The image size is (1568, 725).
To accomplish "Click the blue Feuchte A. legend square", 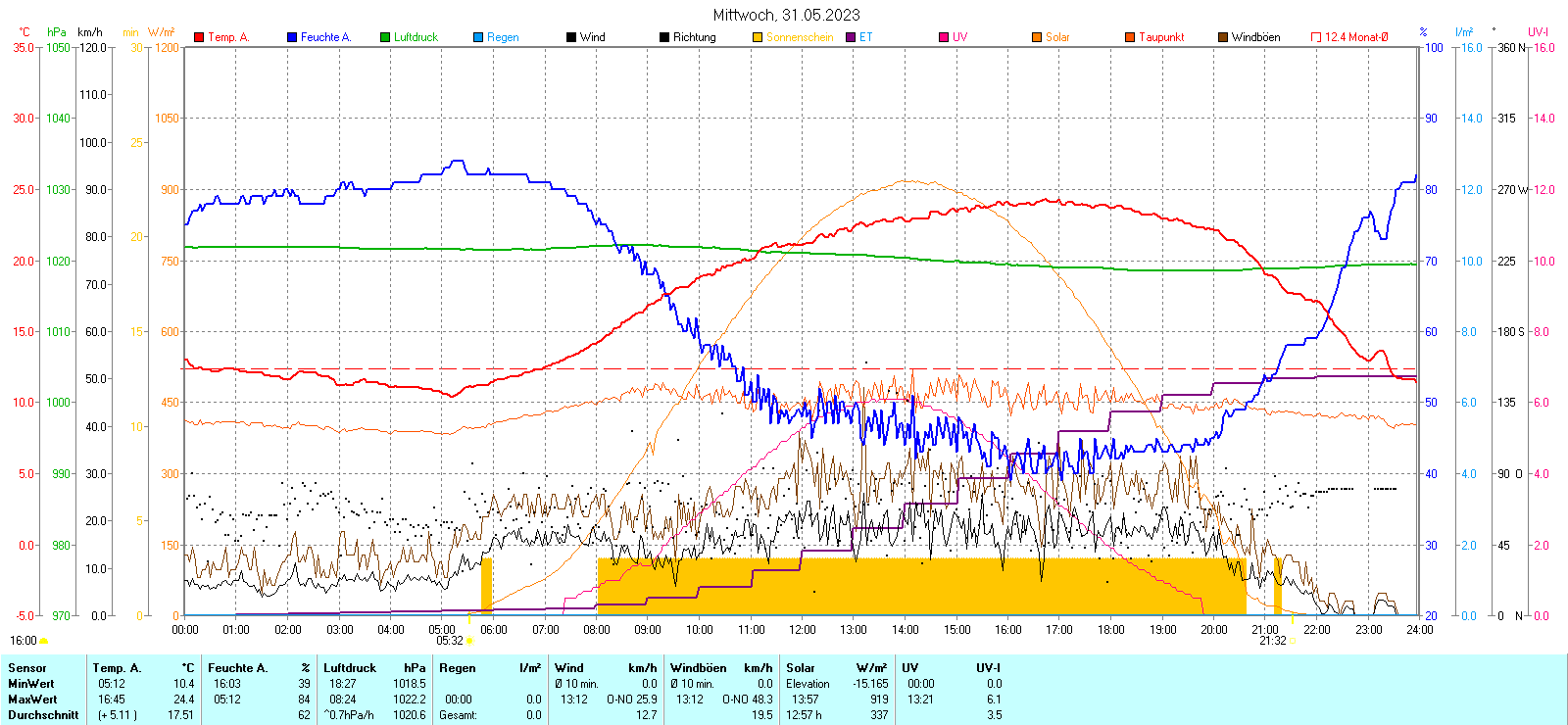I will [292, 37].
